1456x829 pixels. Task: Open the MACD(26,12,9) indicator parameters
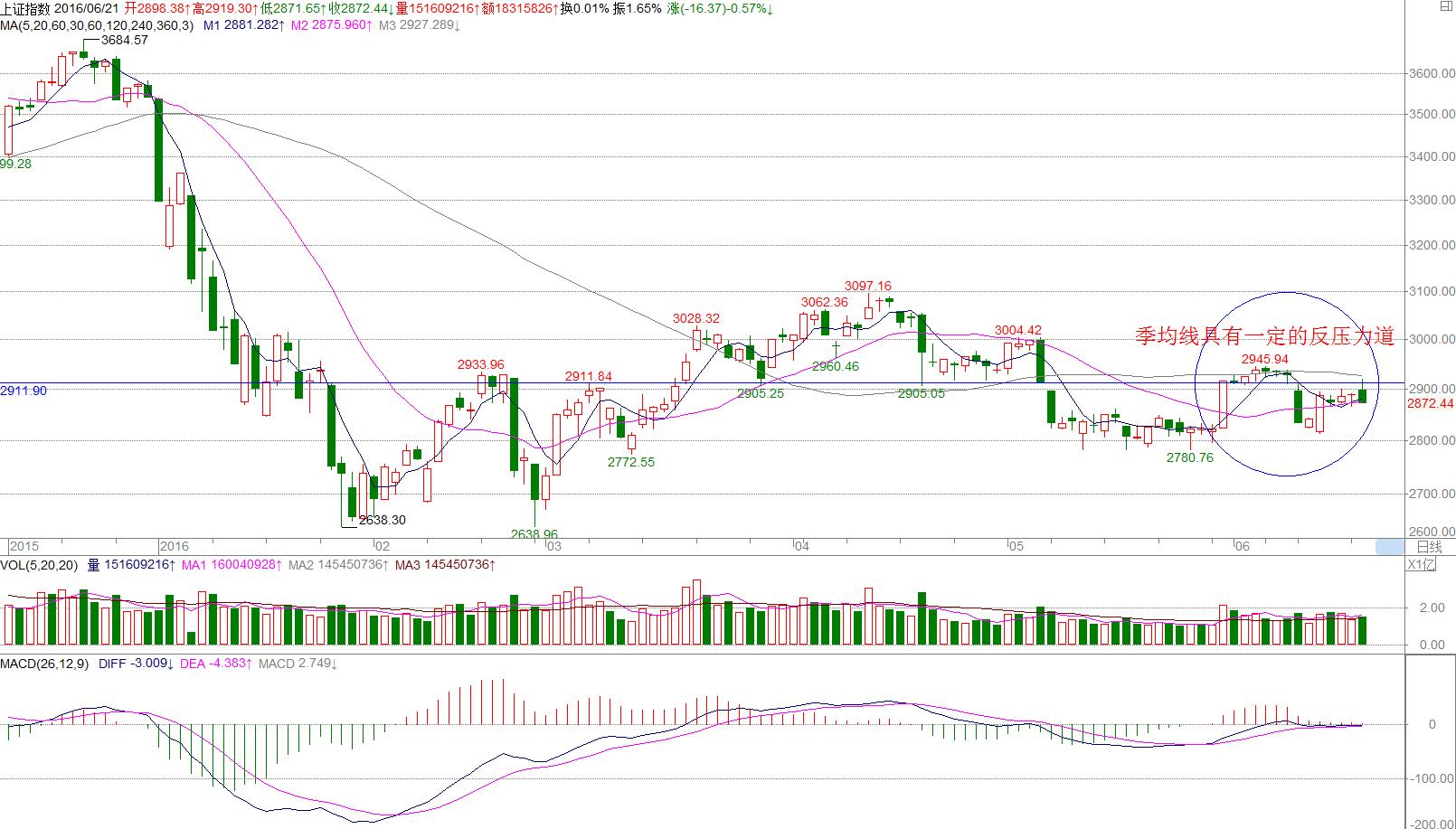click(x=45, y=664)
